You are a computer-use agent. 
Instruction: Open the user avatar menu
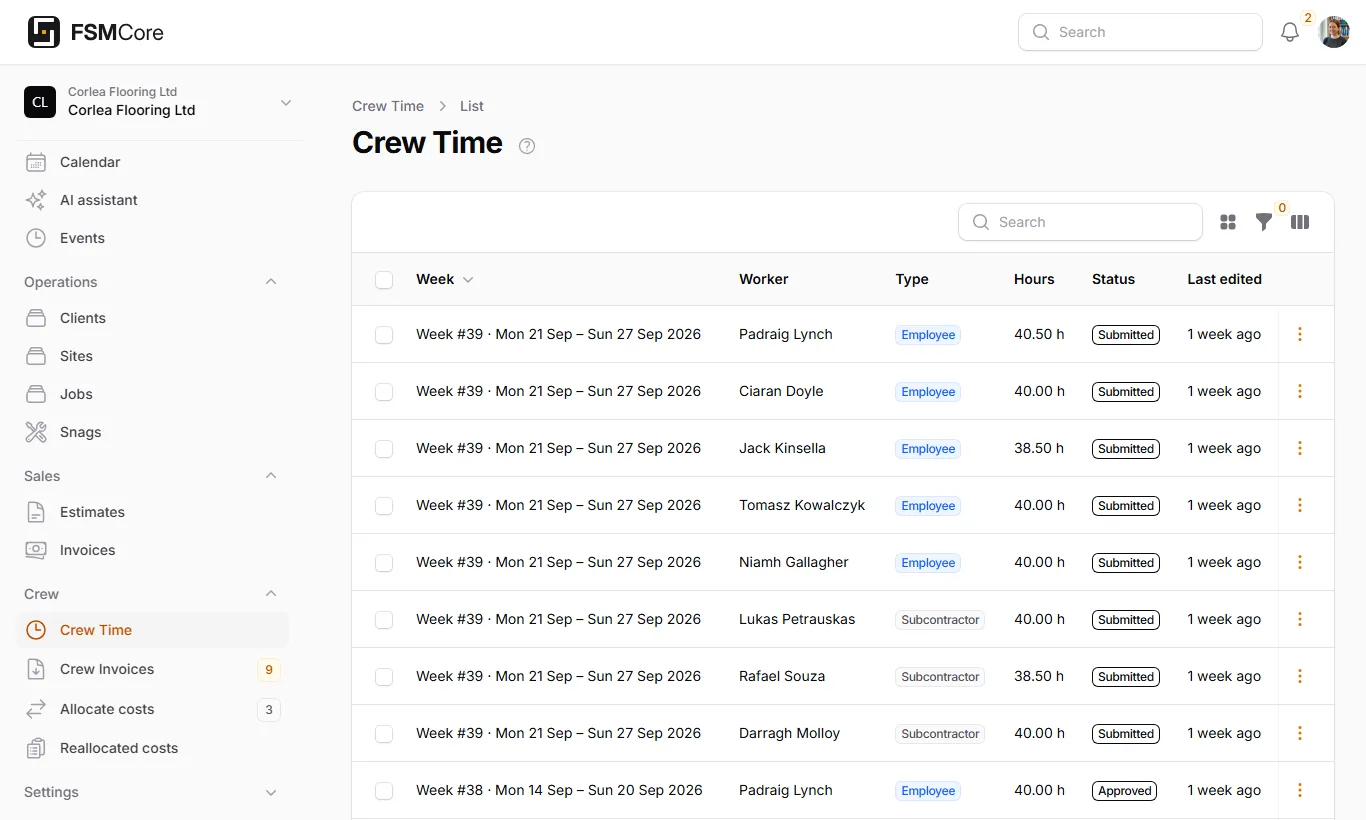coord(1334,32)
